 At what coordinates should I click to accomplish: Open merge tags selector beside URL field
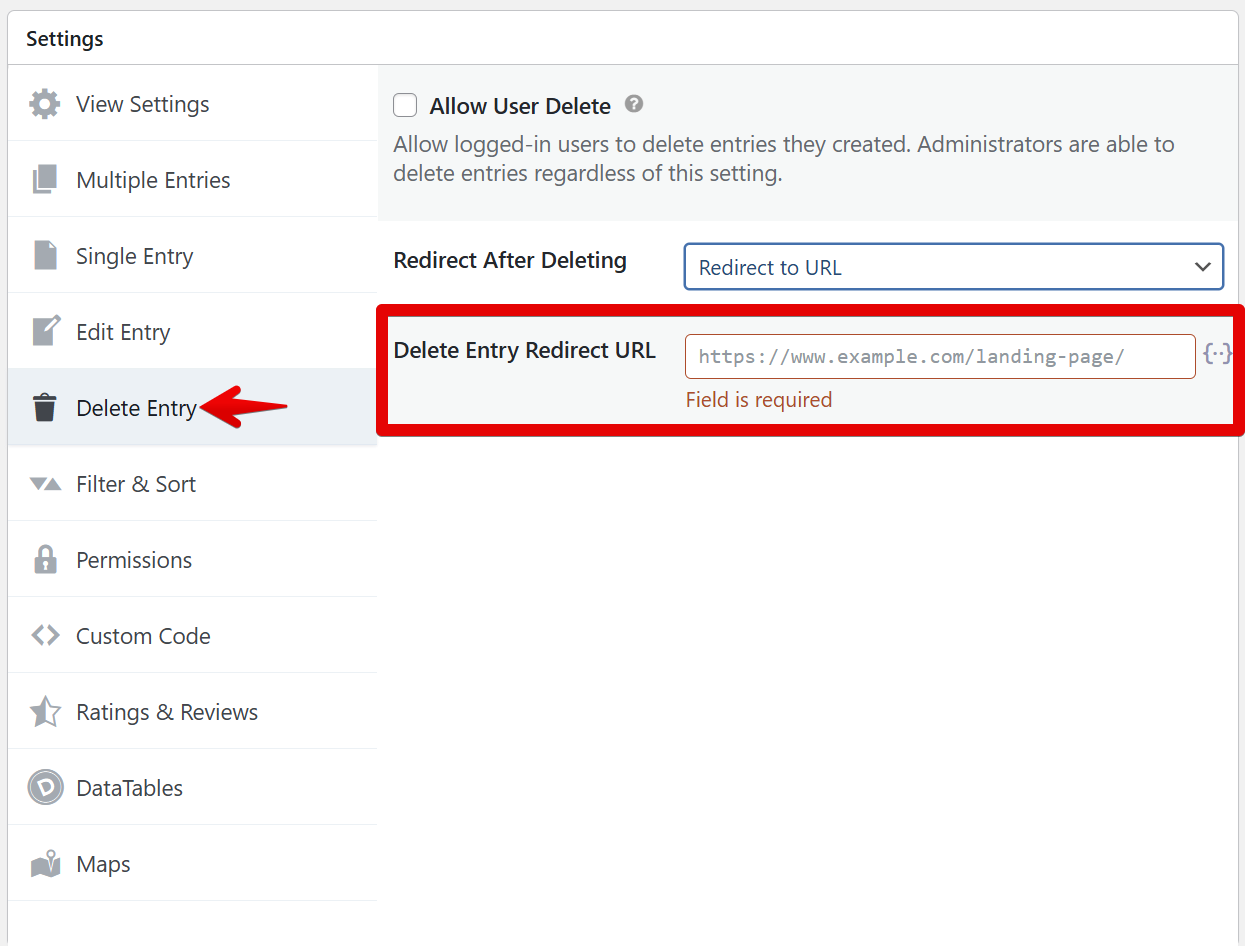coord(1217,354)
